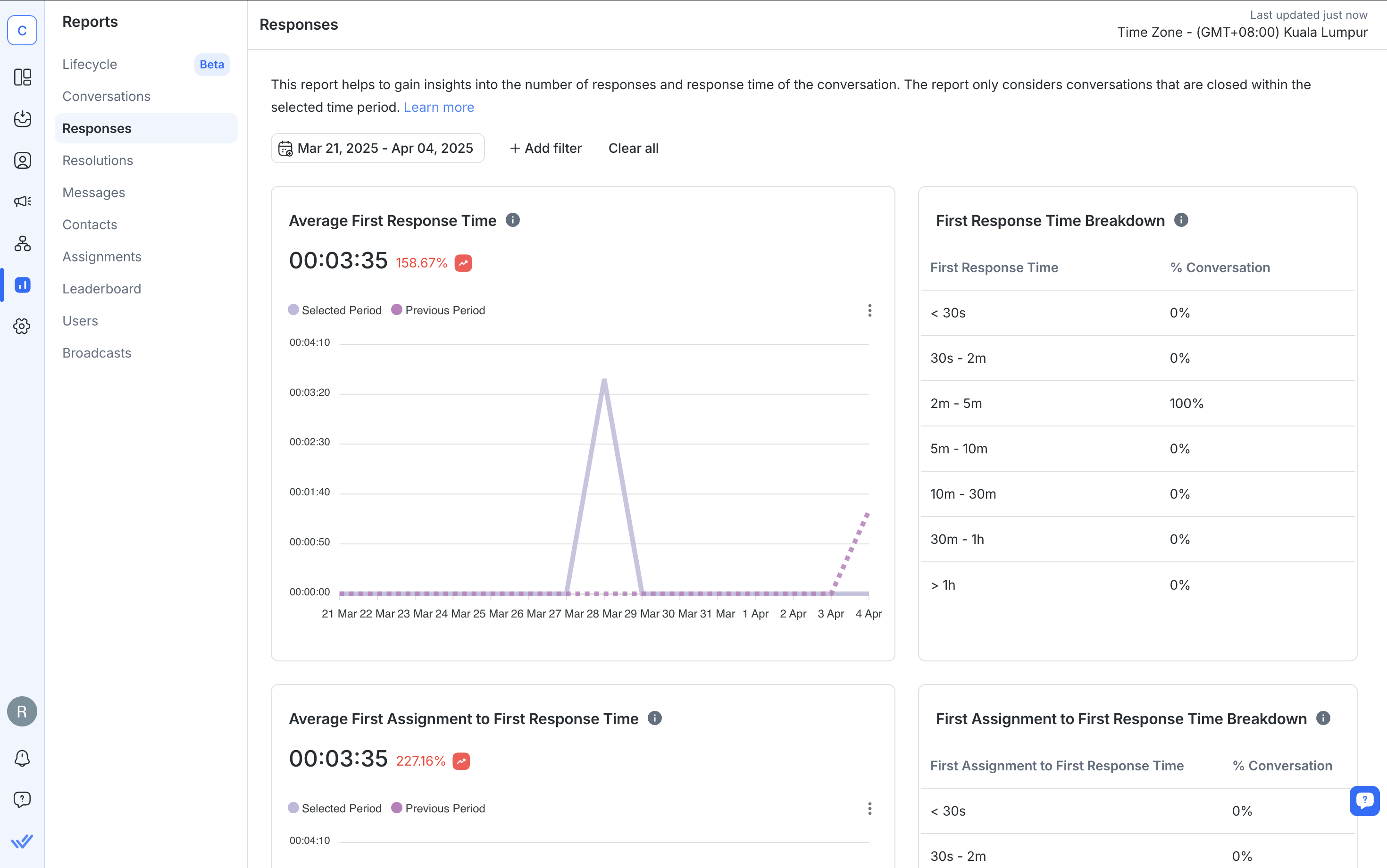Open chart options menu for Average First Response Time
Screen dimensions: 1387x868
[x=870, y=310]
